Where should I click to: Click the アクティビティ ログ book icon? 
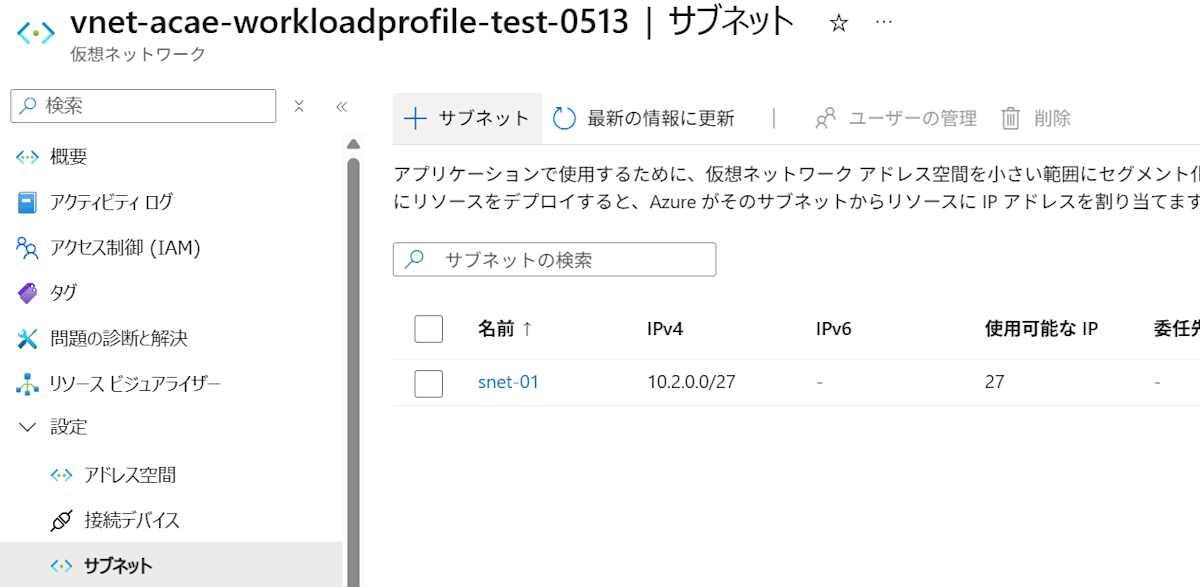tap(28, 202)
